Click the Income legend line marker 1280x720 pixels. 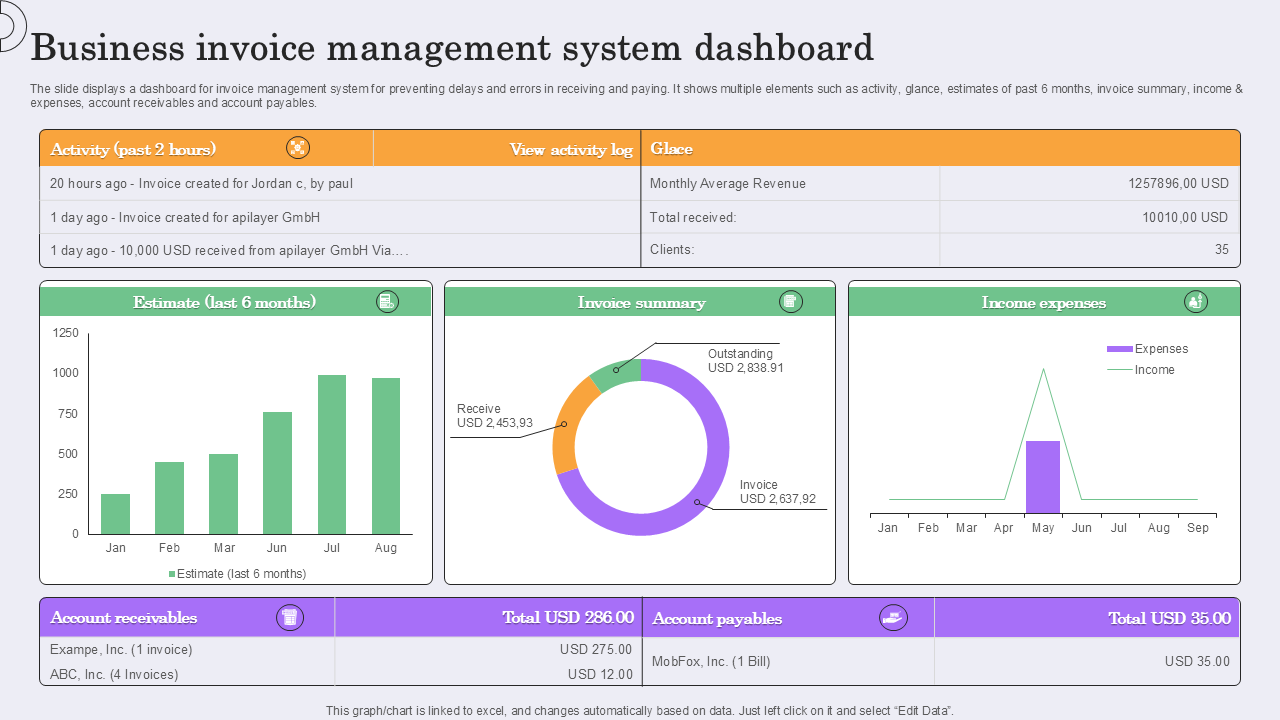(1119, 370)
